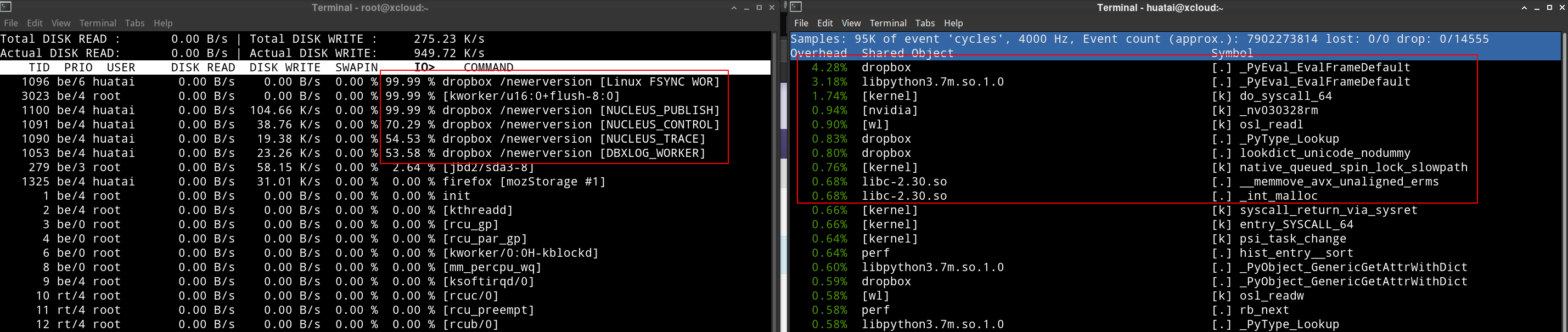
Task: Open Tabs menu in root@xcloud terminal
Action: pos(134,23)
